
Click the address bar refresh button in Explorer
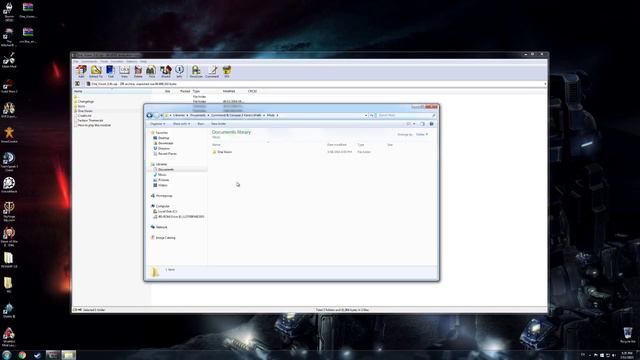(371, 116)
